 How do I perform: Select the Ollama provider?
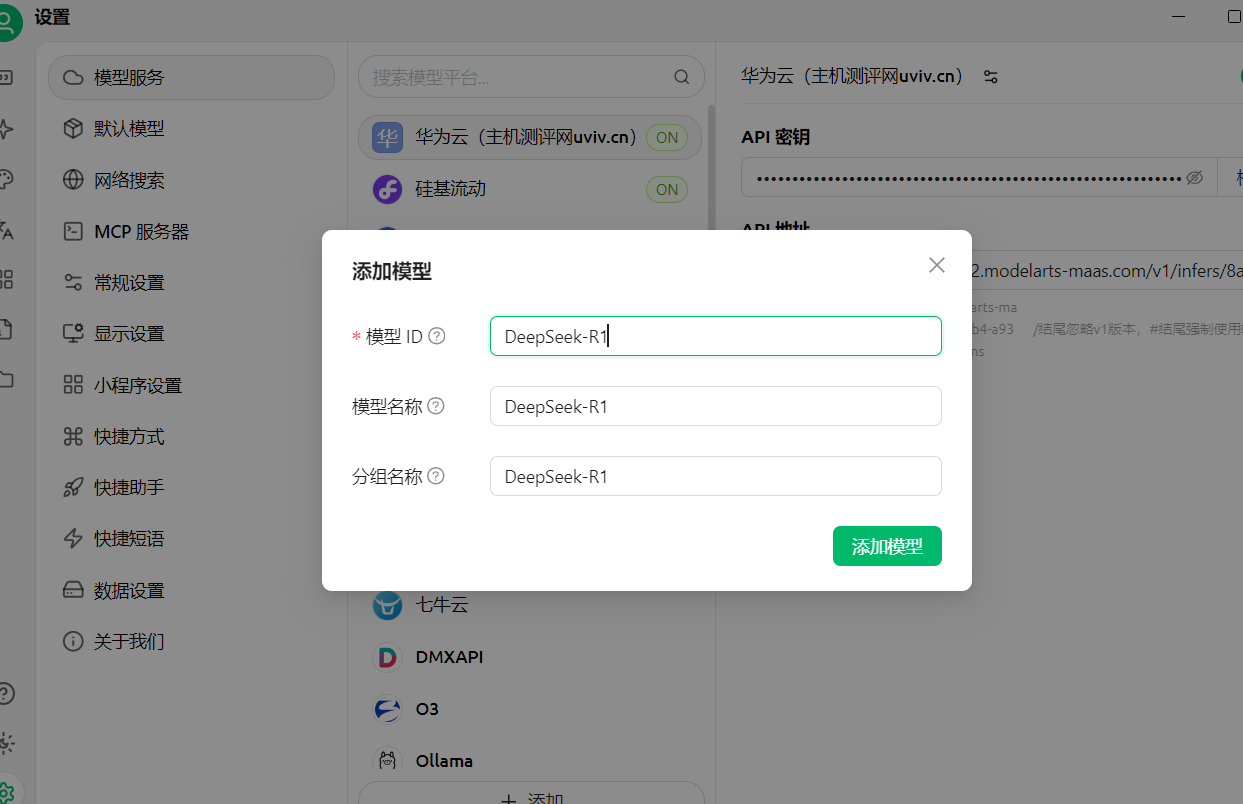443,761
